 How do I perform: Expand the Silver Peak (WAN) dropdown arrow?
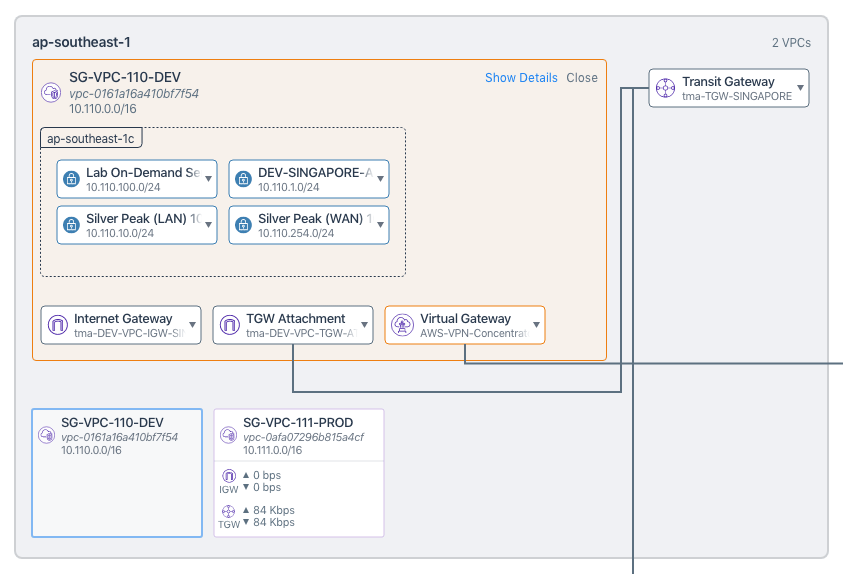[x=380, y=225]
